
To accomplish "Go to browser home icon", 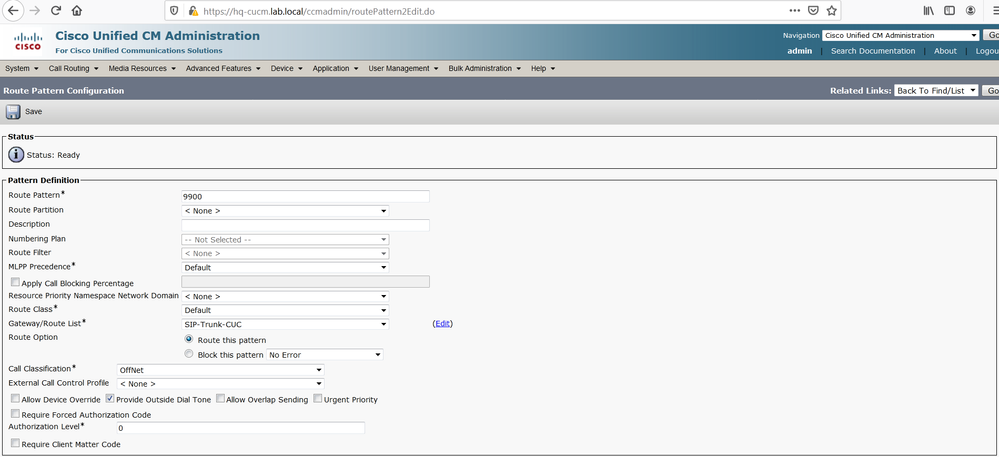I will [x=77, y=11].
